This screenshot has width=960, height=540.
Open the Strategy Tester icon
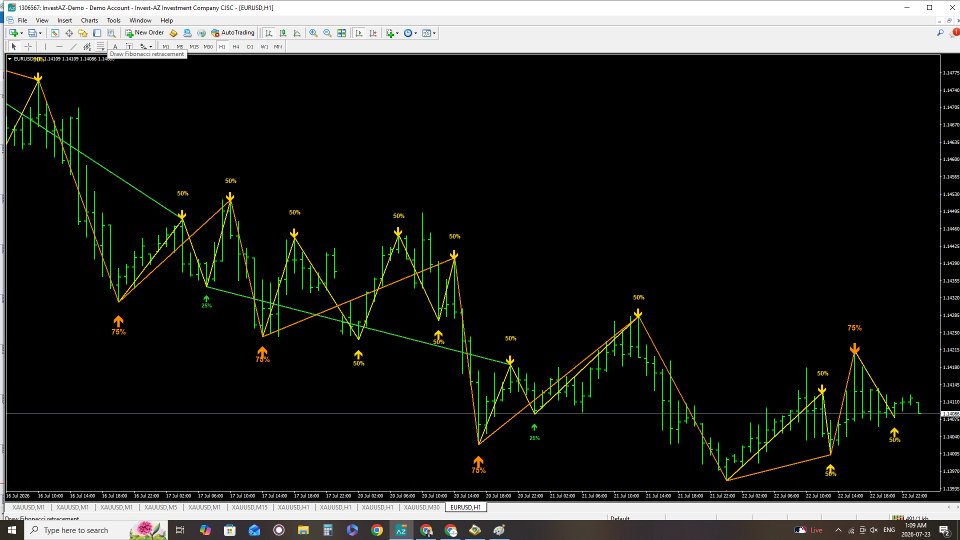point(111,33)
